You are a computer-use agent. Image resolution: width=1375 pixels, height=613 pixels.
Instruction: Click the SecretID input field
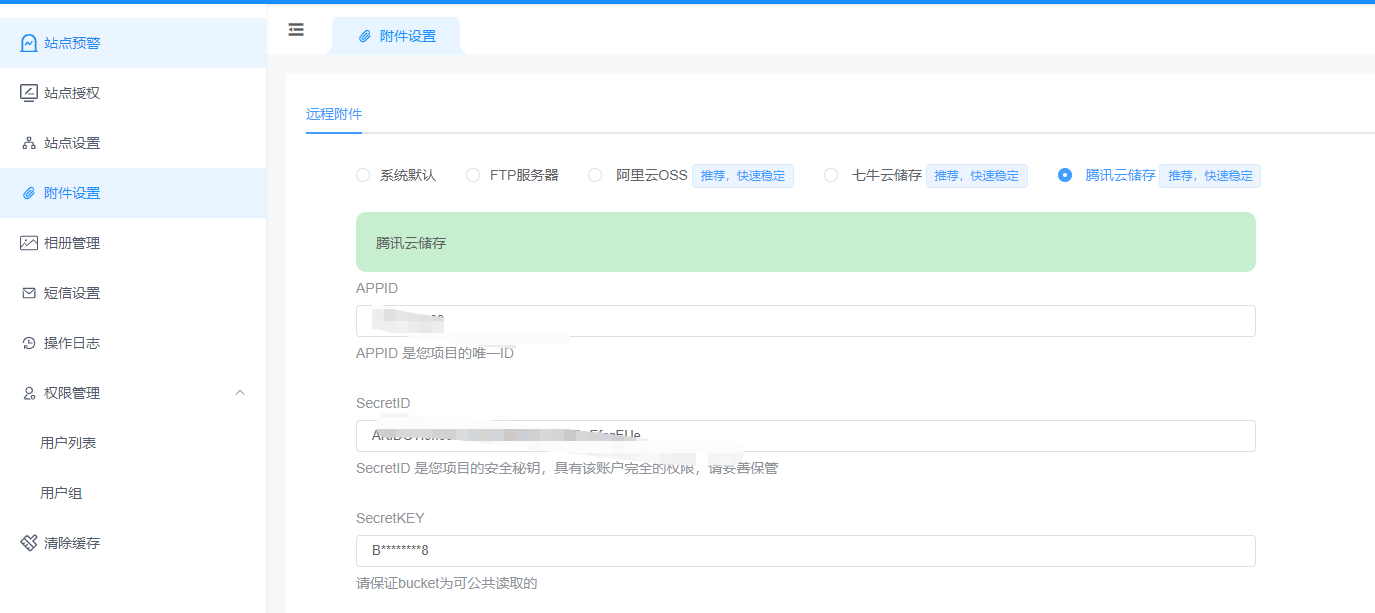pos(805,436)
